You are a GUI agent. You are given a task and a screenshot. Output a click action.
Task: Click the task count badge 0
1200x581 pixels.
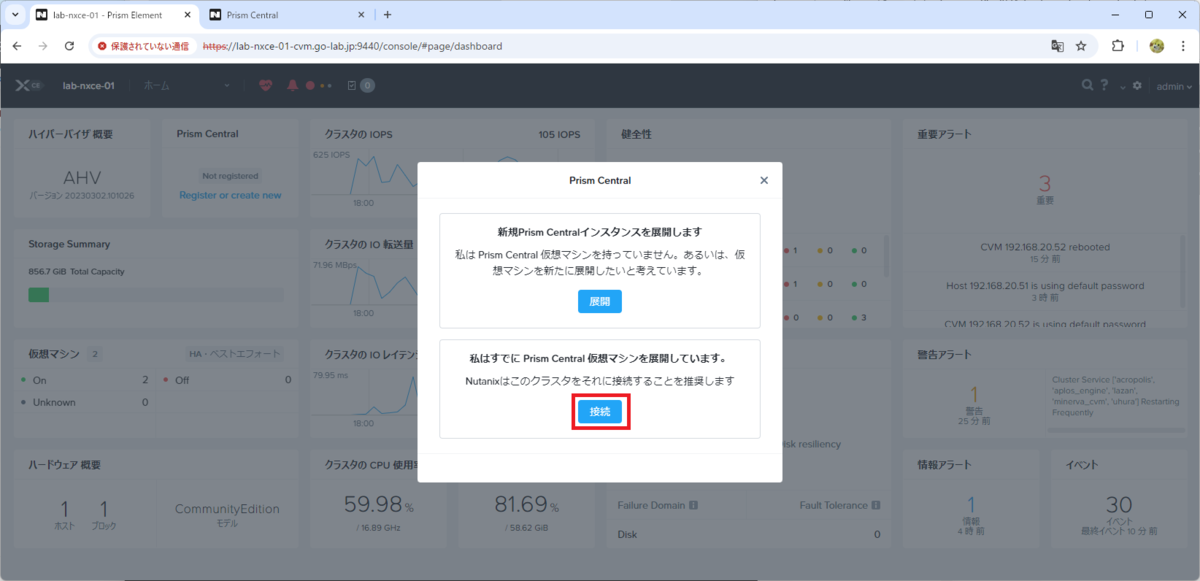point(367,86)
